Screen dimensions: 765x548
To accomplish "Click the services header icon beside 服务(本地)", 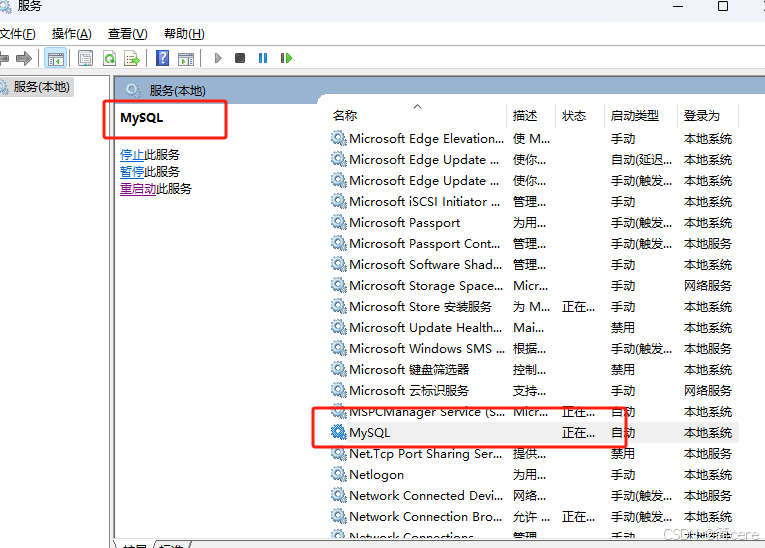I will (x=132, y=90).
